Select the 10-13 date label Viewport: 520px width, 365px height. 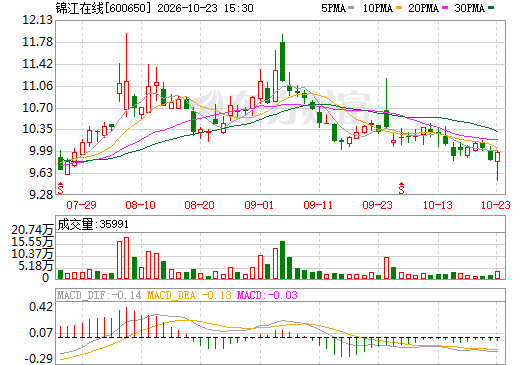[x=438, y=205]
